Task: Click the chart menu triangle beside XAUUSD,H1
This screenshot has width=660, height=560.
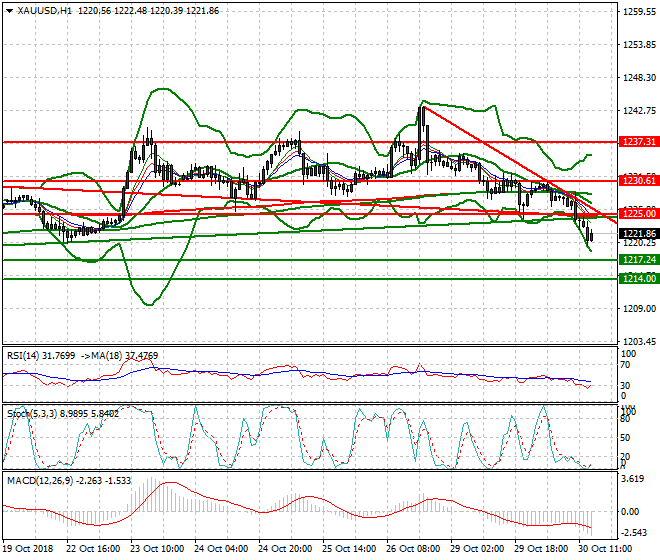Action: pos(9,11)
